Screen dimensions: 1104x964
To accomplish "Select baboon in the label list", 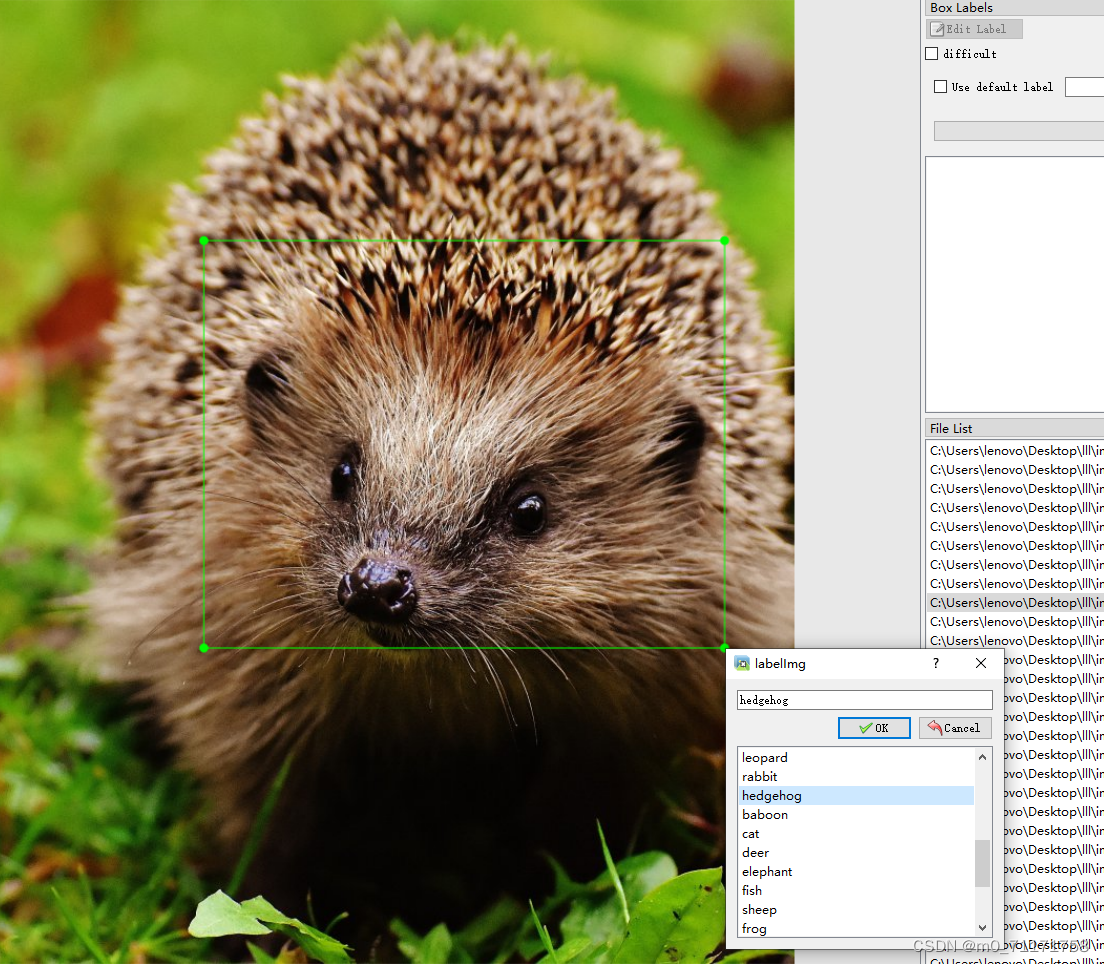I will click(x=856, y=815).
